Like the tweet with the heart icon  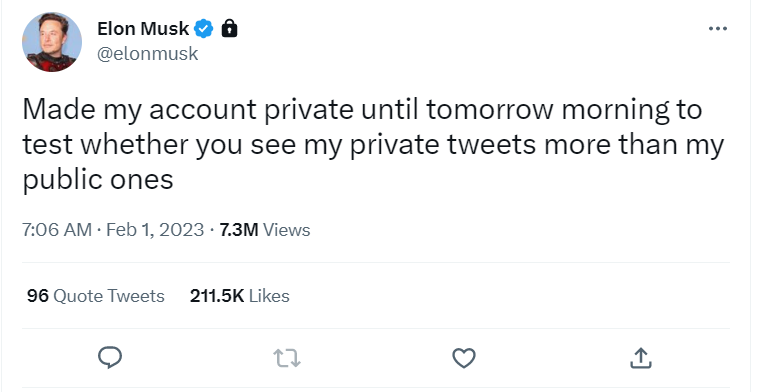[x=464, y=358]
